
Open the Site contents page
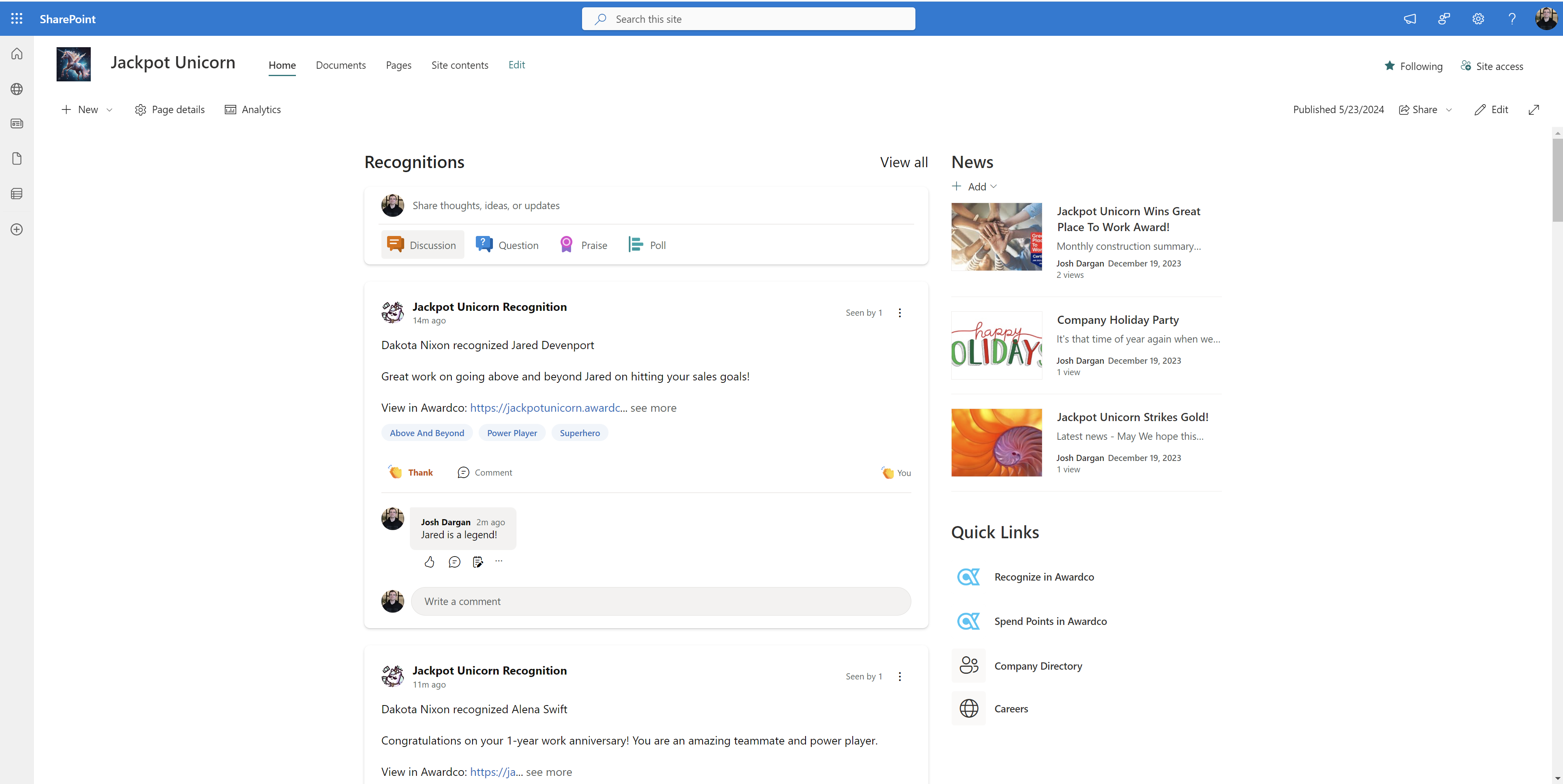459,65
